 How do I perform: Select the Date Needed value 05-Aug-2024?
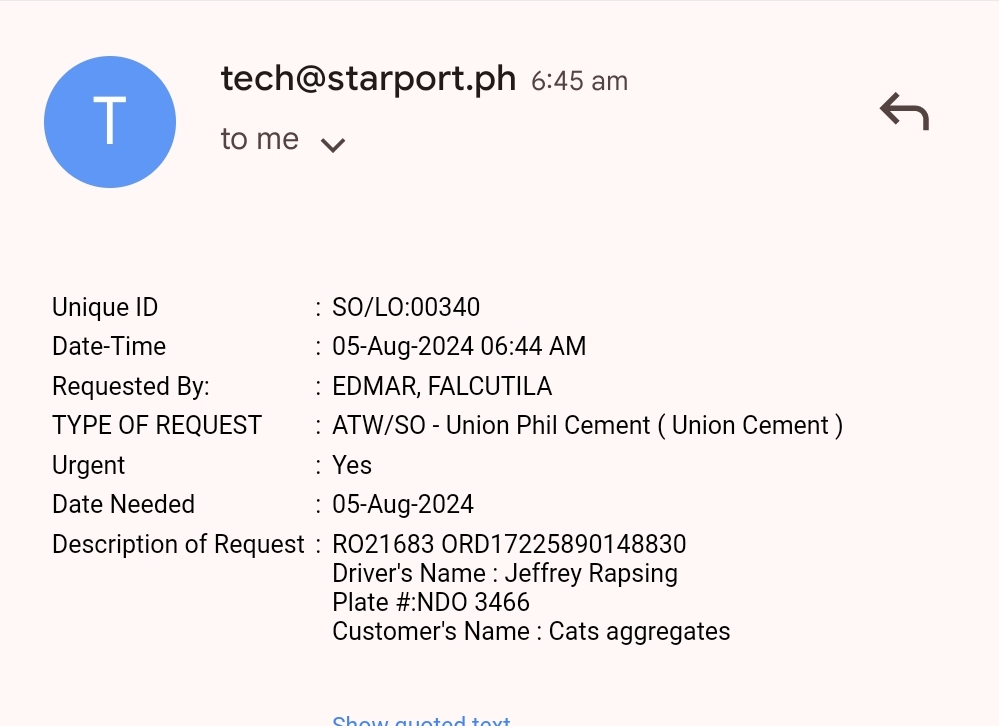[x=403, y=505]
